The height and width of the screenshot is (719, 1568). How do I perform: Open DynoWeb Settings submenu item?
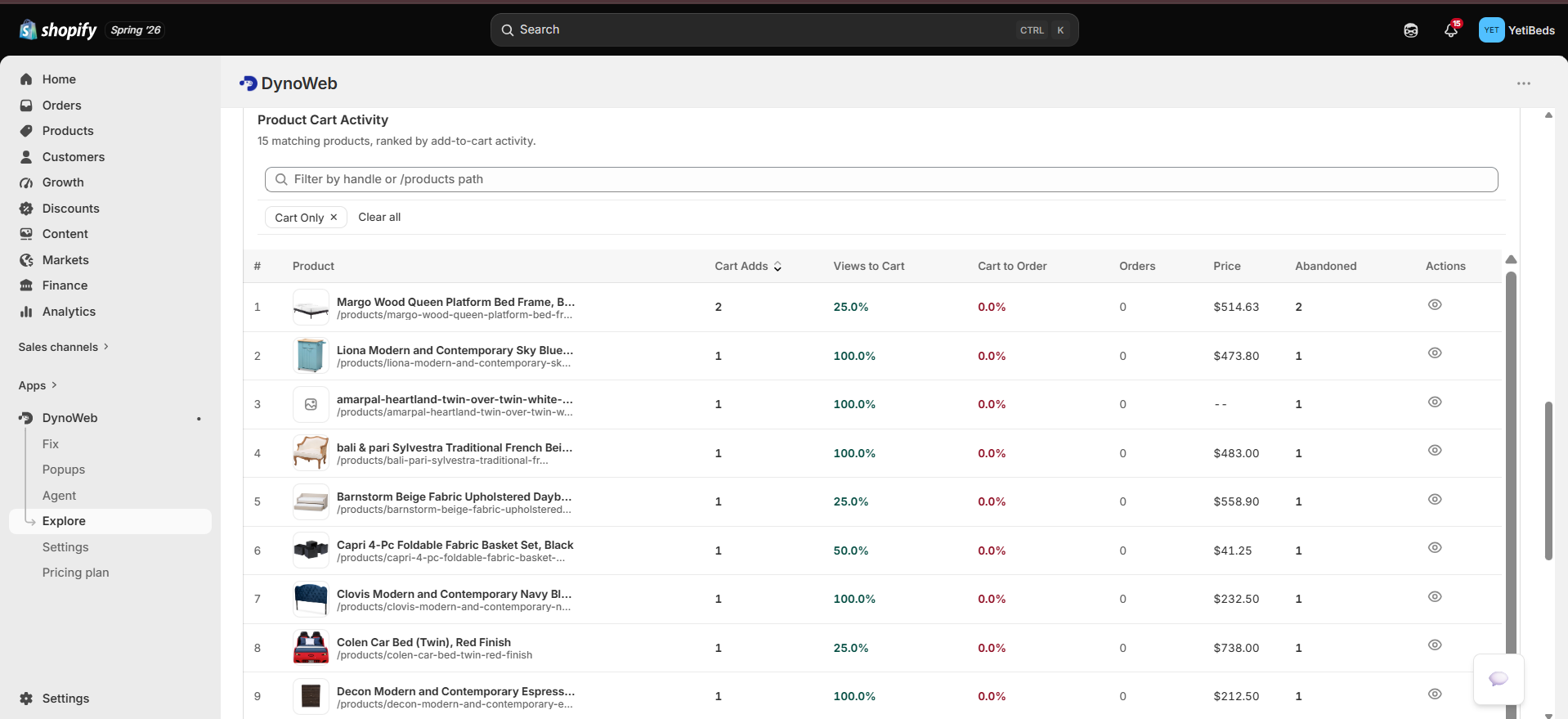65,547
